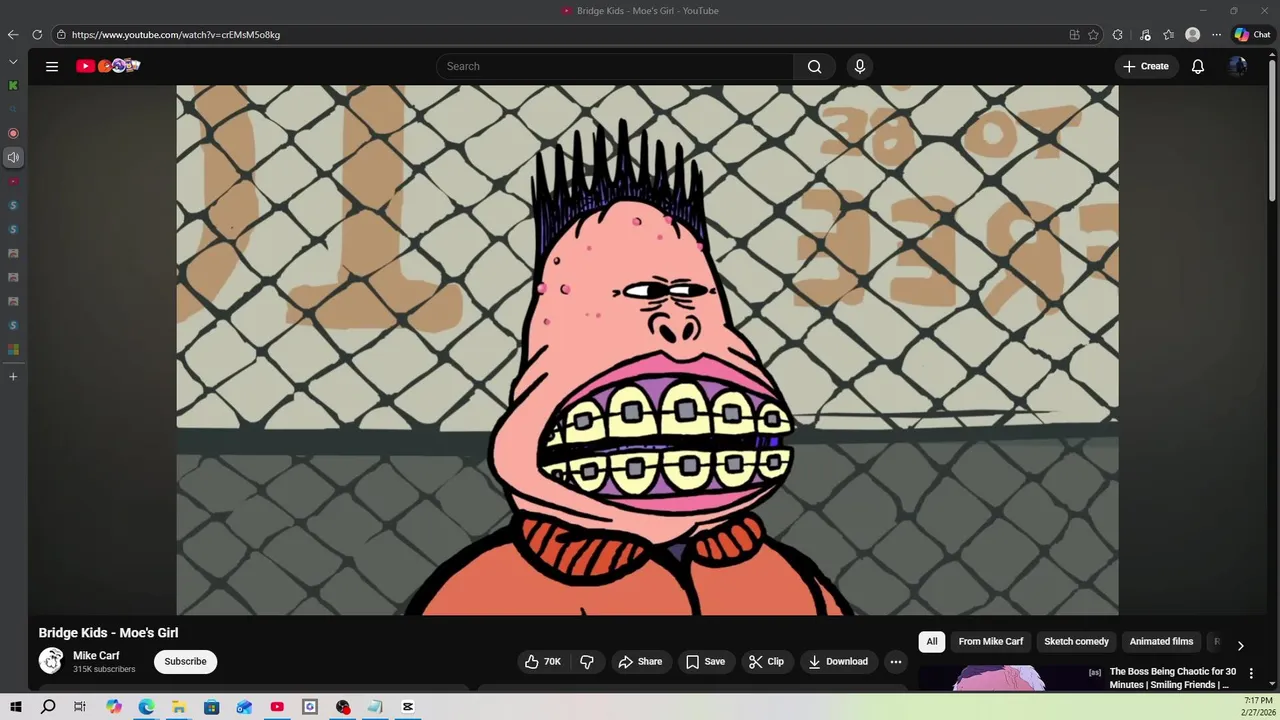Open Windows Start menu
Image resolution: width=1280 pixels, height=720 pixels.
coord(15,707)
